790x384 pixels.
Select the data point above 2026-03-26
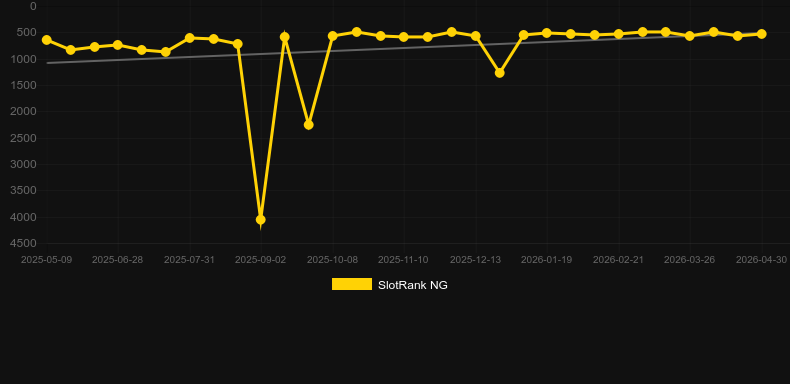tap(690, 36)
